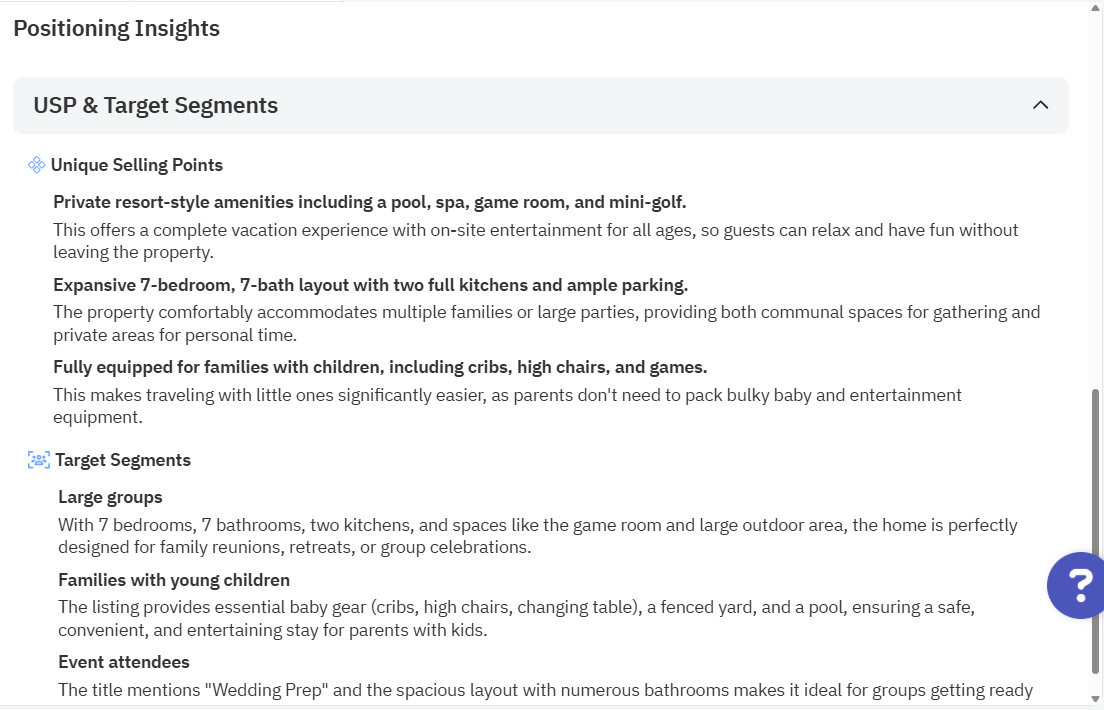This screenshot has width=1104, height=710.
Task: Select the Large groups segment title
Action: tap(110, 497)
